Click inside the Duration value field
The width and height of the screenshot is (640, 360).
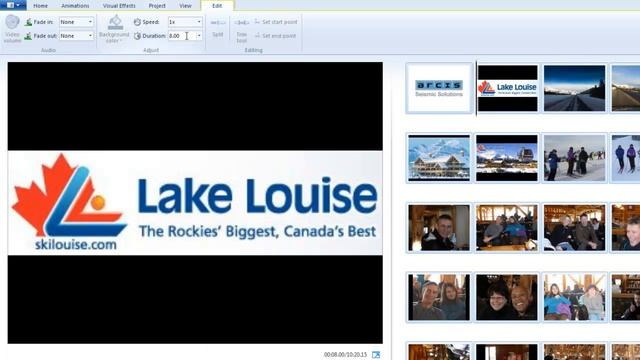coord(181,36)
